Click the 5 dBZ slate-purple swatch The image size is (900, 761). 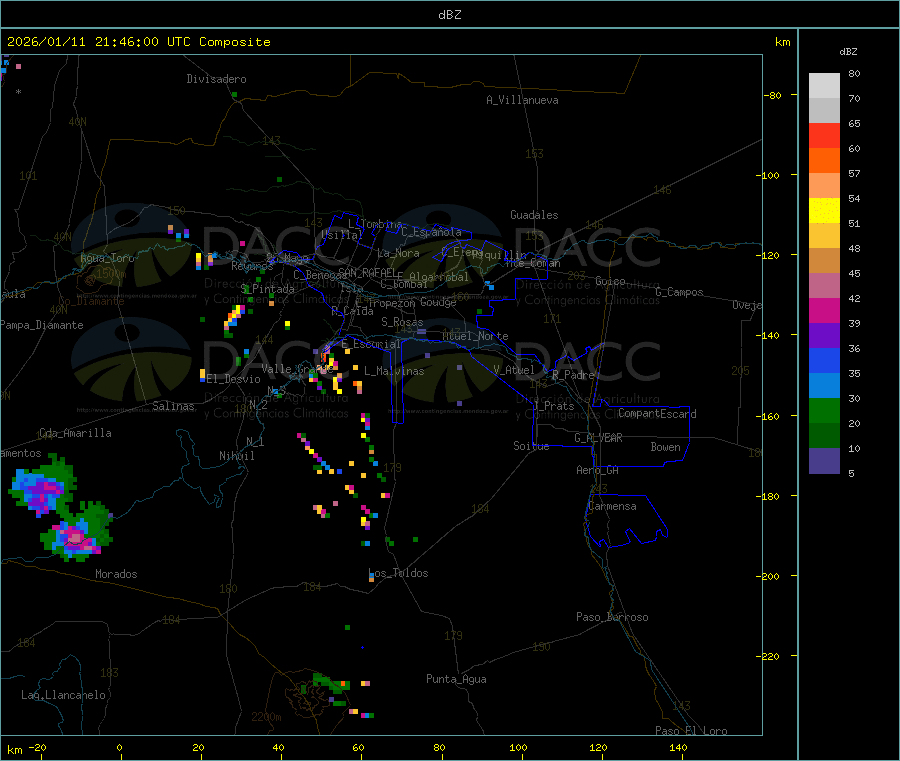click(x=824, y=461)
